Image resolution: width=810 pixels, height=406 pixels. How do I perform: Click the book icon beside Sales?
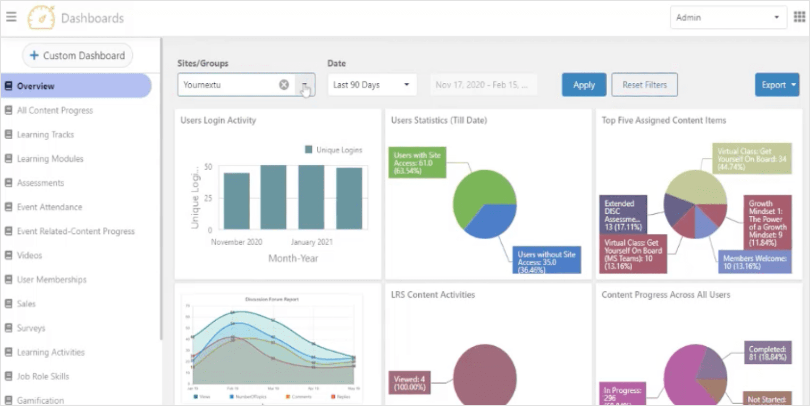point(8,304)
